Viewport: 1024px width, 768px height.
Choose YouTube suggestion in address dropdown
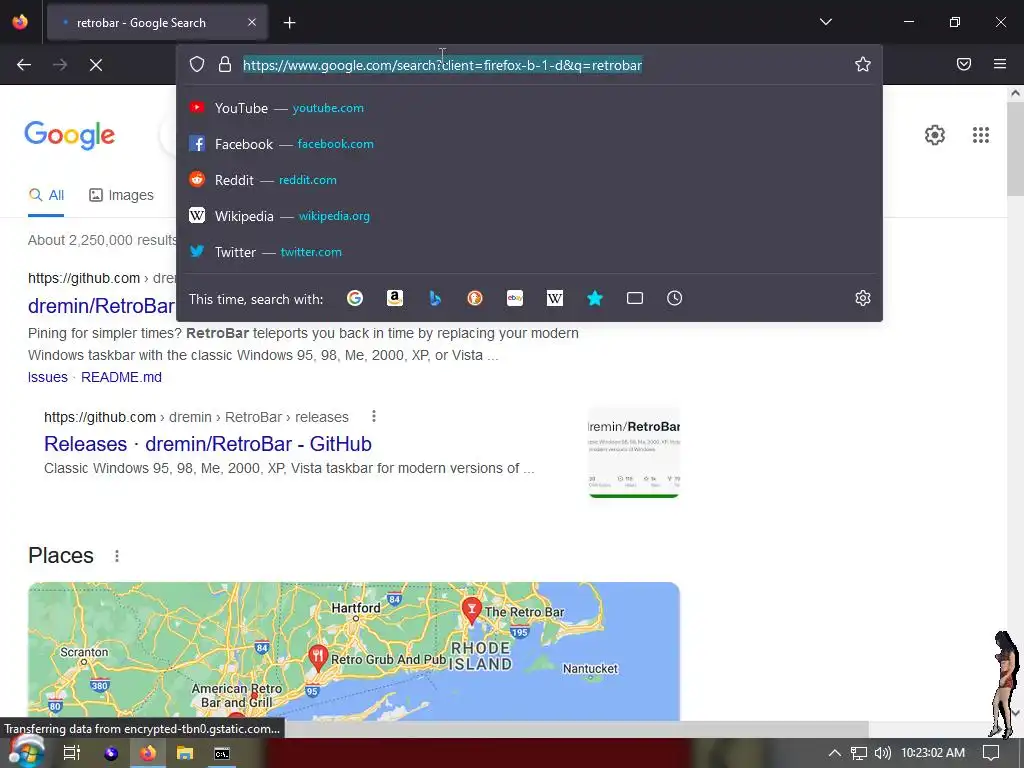pyautogui.click(x=529, y=108)
